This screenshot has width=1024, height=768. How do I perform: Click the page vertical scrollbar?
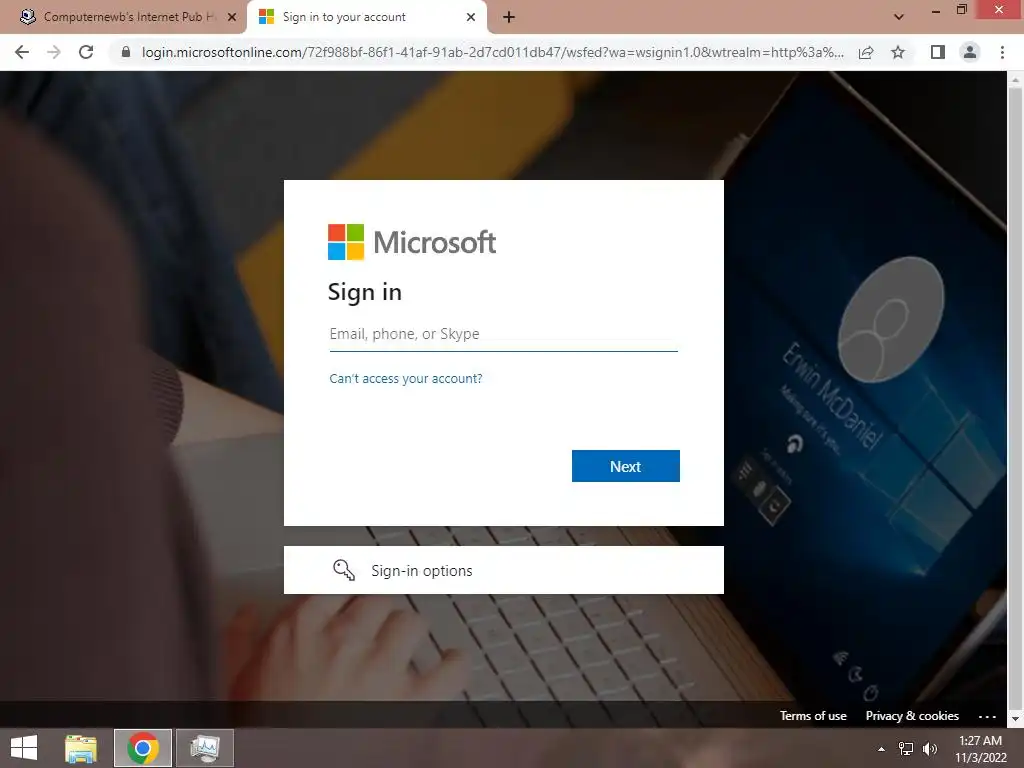coord(1015,398)
